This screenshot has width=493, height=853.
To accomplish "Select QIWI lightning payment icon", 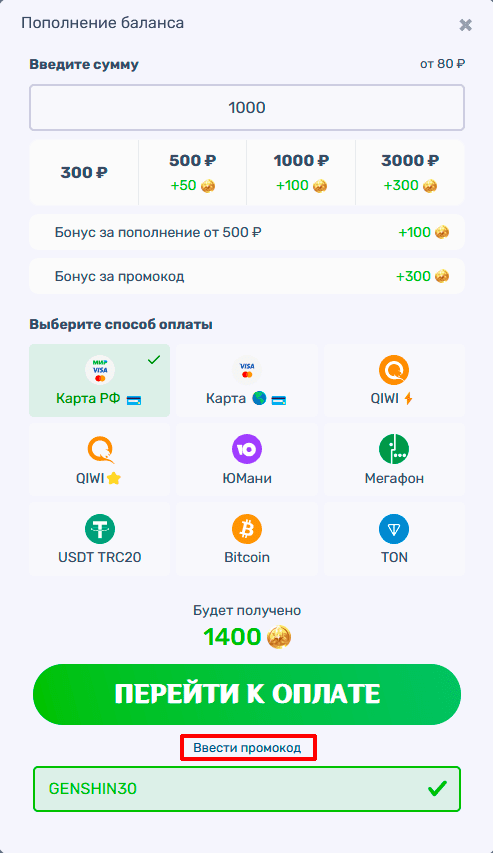I will (393, 370).
